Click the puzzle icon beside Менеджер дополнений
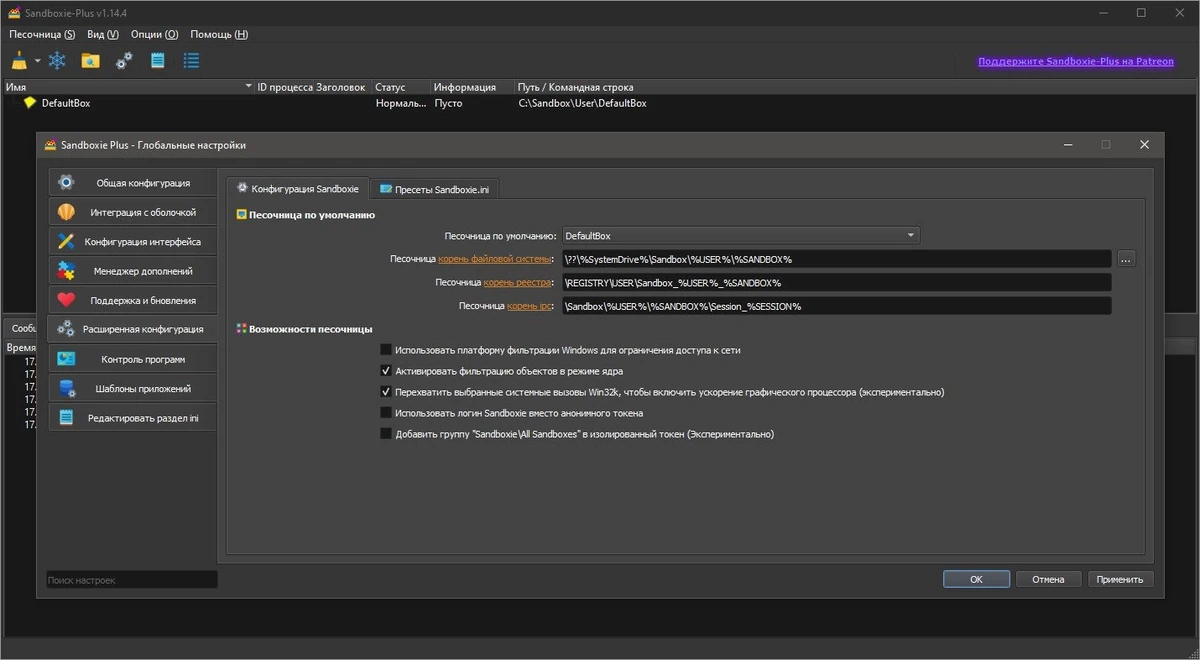The image size is (1200, 660). point(66,271)
